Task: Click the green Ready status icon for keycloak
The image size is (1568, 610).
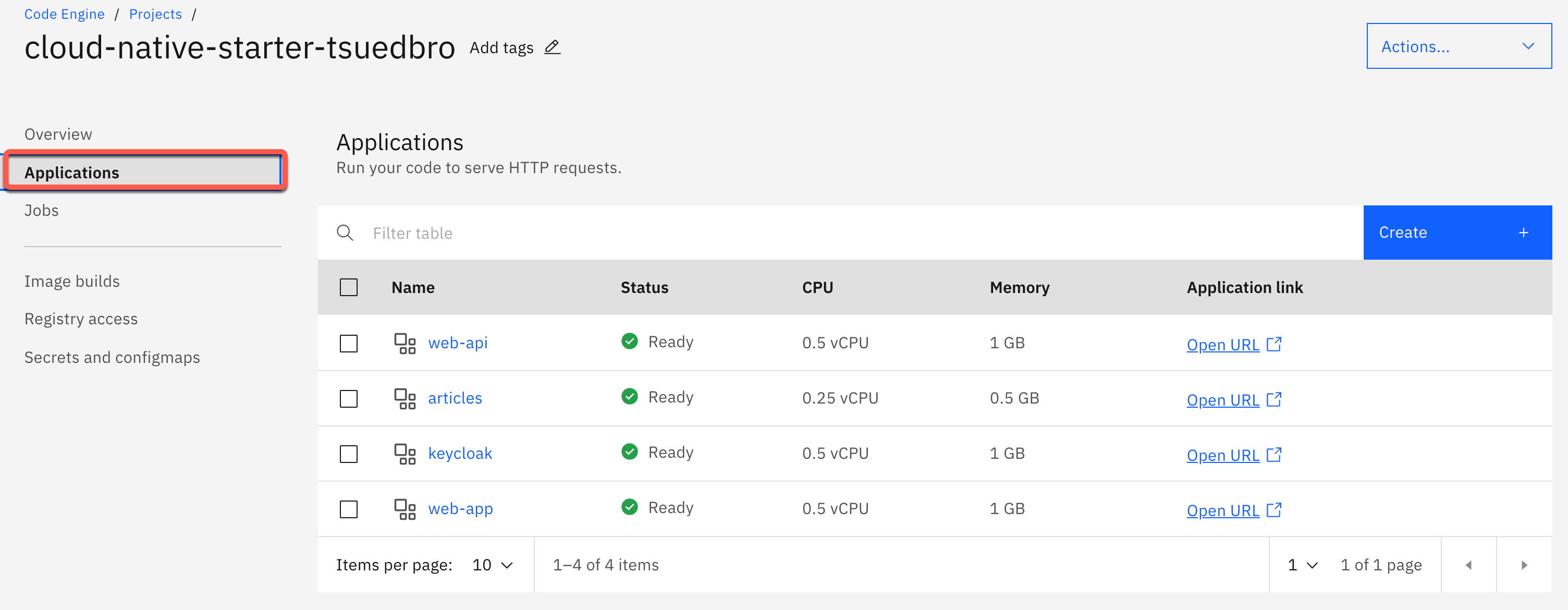Action: (629, 452)
